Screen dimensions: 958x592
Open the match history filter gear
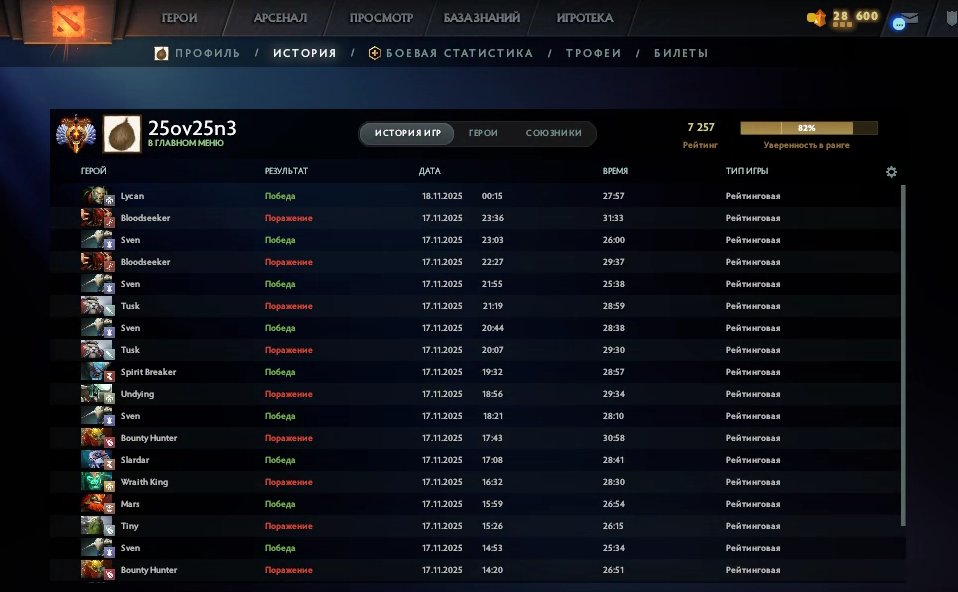(x=891, y=172)
